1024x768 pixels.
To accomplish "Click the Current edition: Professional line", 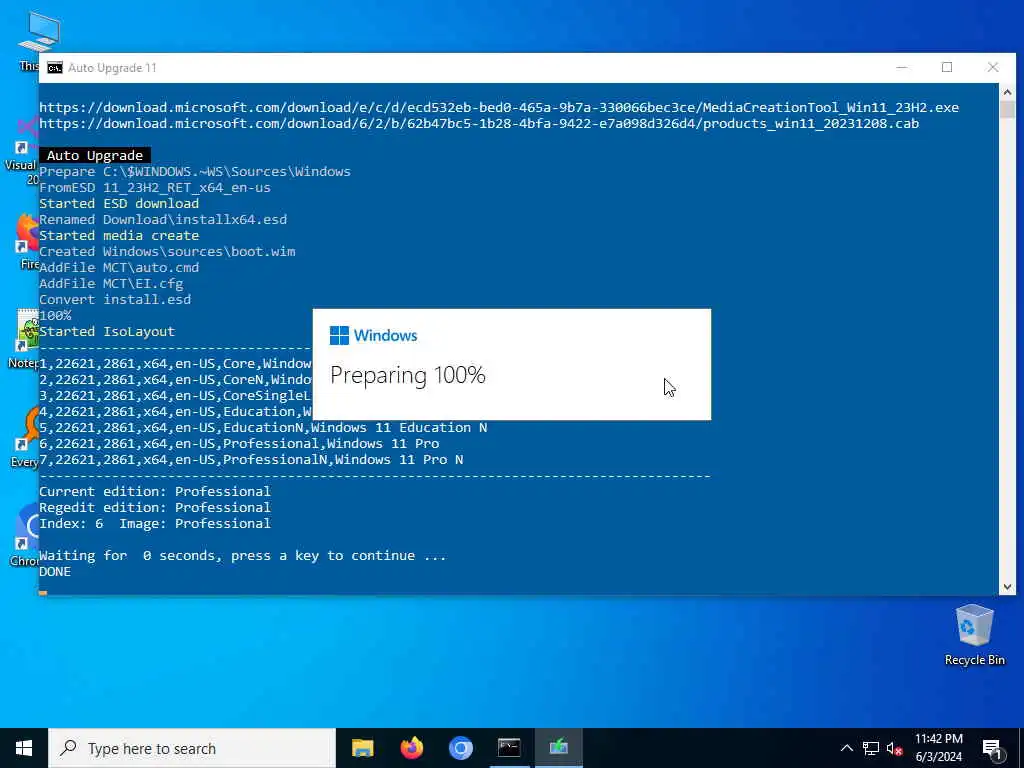I will [155, 491].
